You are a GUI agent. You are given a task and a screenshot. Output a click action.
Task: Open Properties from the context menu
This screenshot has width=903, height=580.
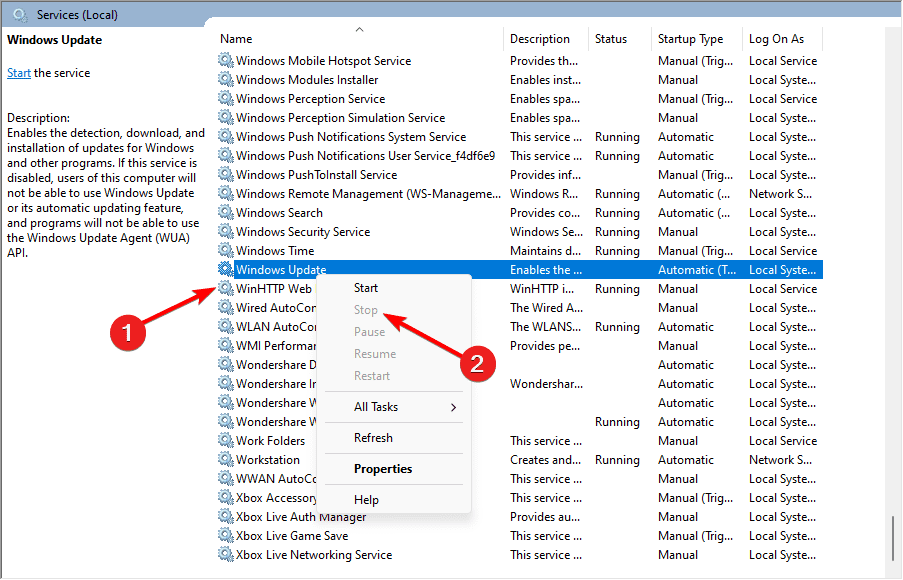pyautogui.click(x=383, y=469)
